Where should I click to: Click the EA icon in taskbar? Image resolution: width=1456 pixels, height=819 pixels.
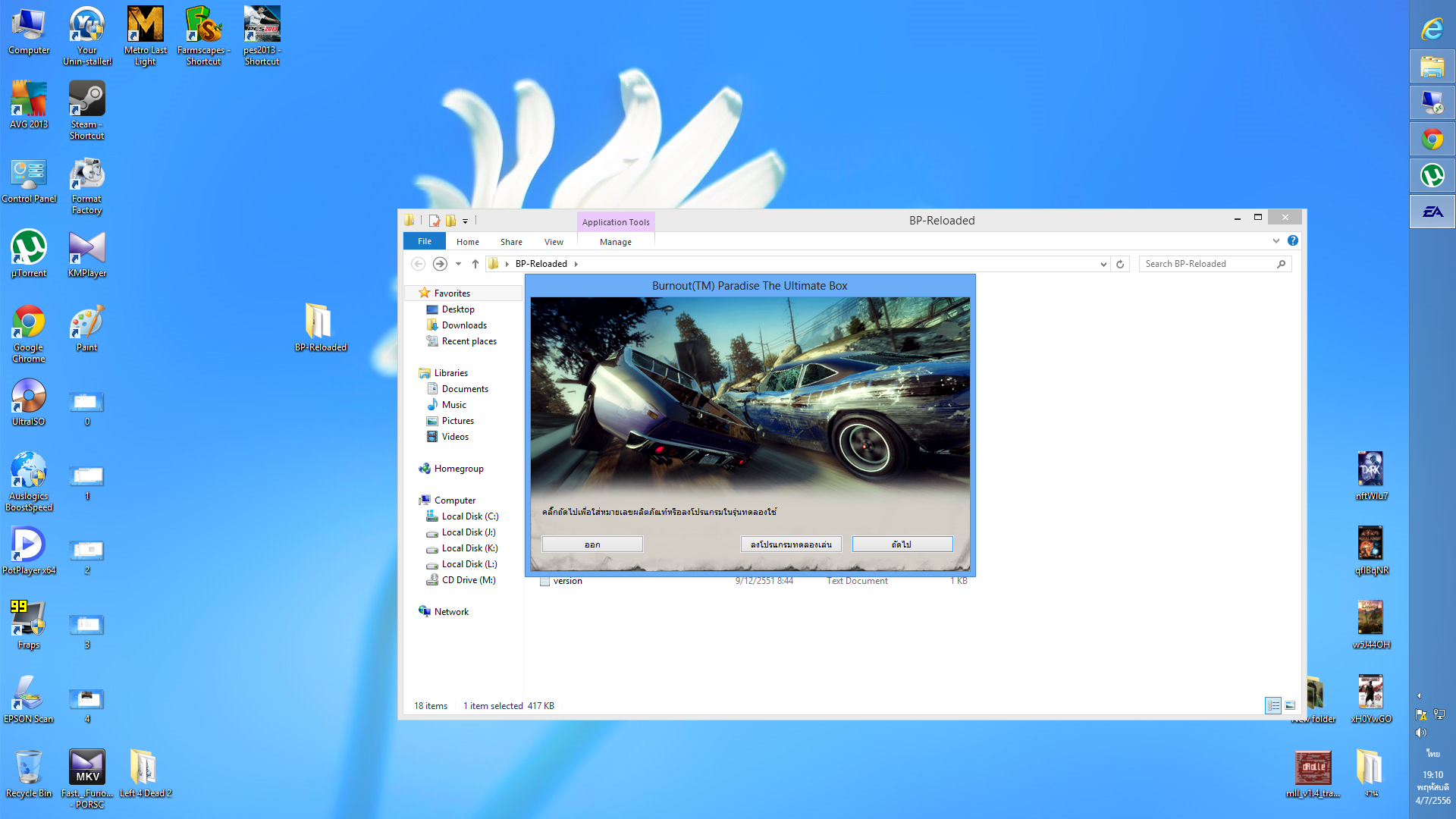click(x=1432, y=212)
